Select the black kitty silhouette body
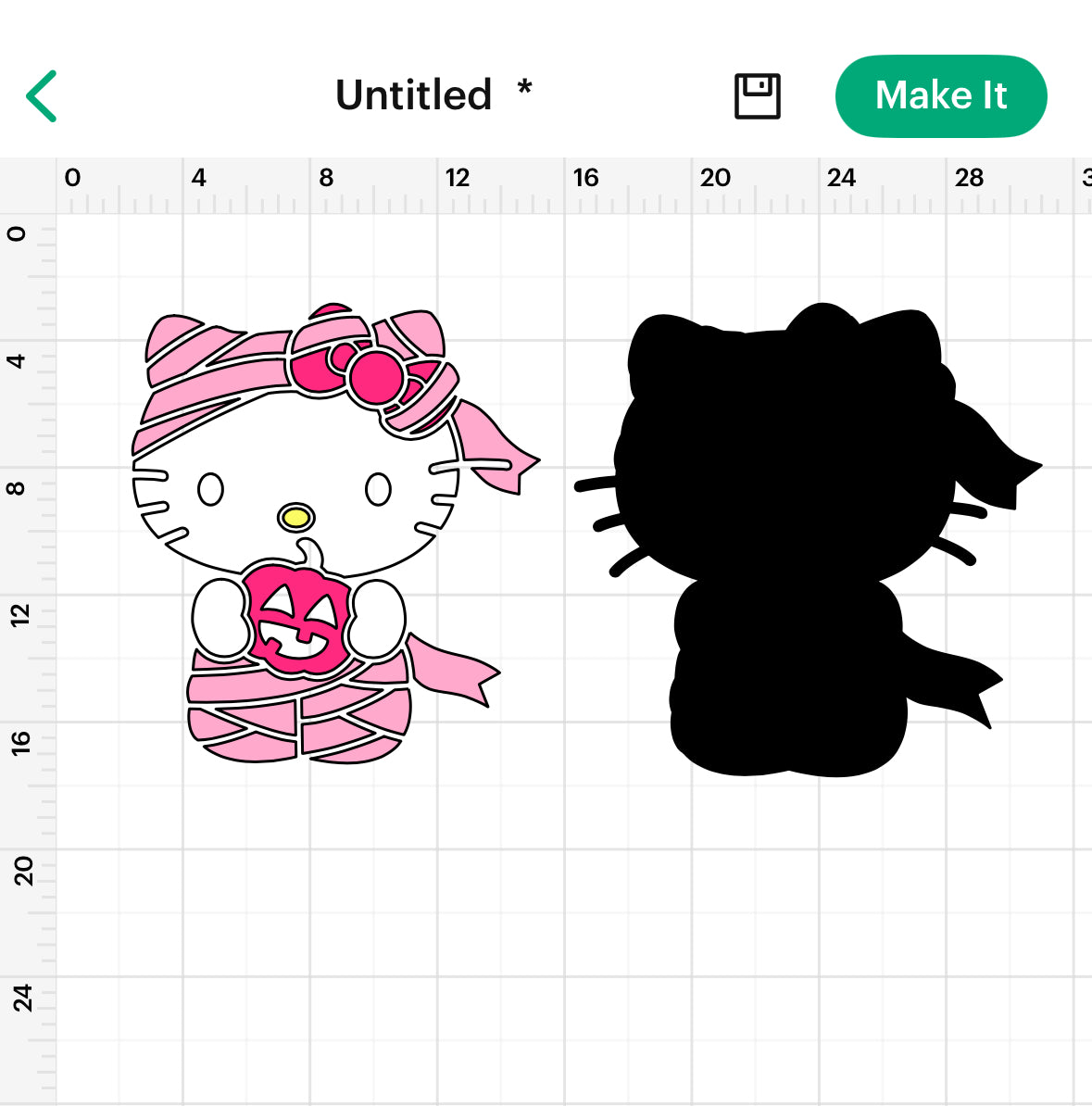 click(783, 536)
